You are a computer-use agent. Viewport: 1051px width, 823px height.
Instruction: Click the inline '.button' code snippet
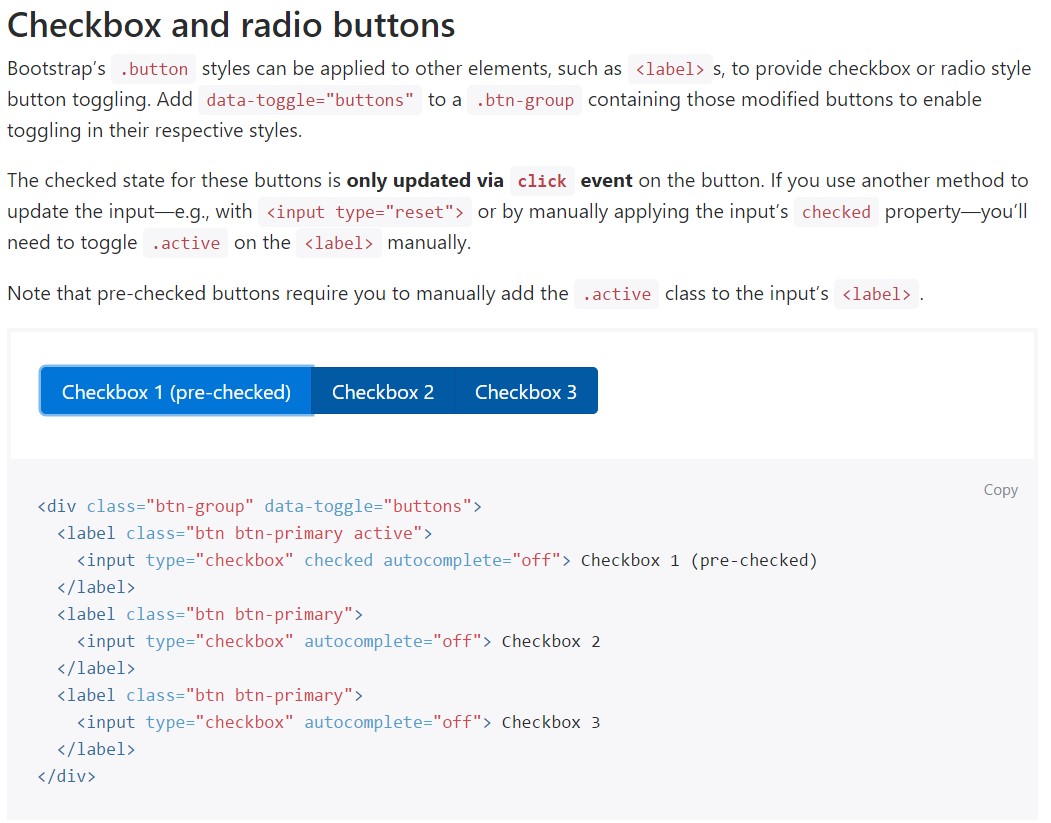point(152,68)
